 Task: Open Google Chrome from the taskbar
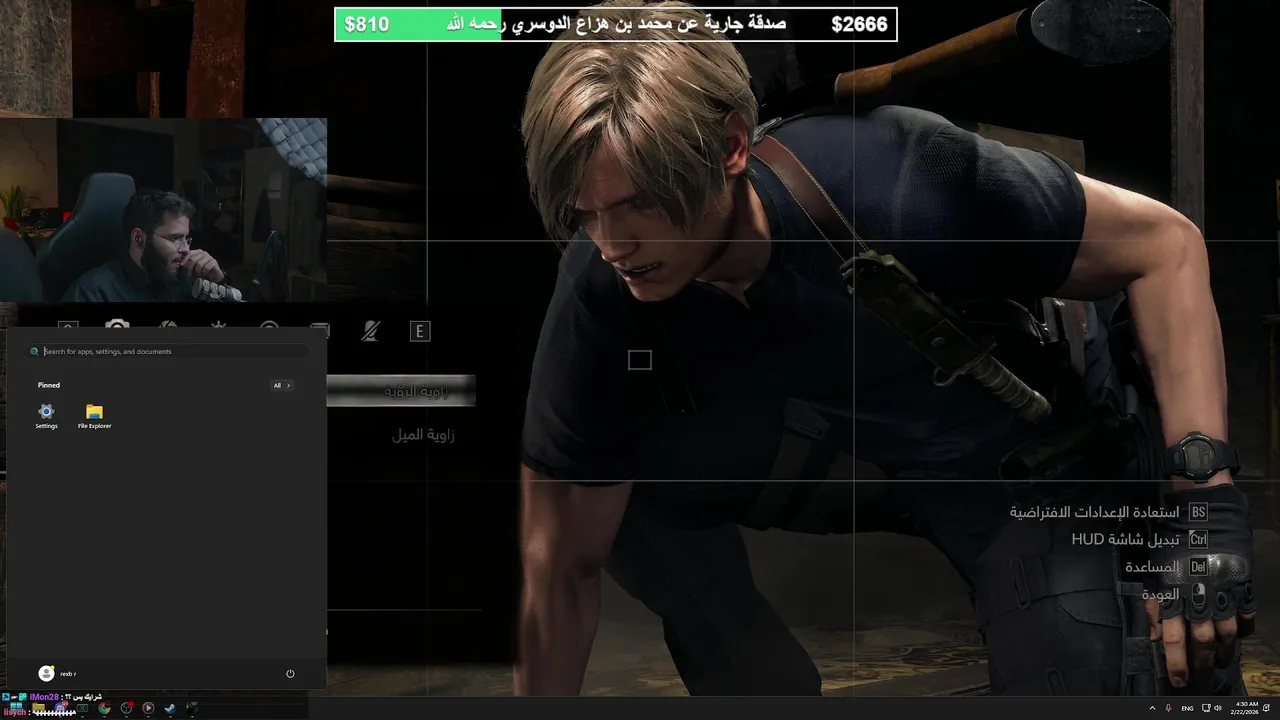[x=104, y=708]
